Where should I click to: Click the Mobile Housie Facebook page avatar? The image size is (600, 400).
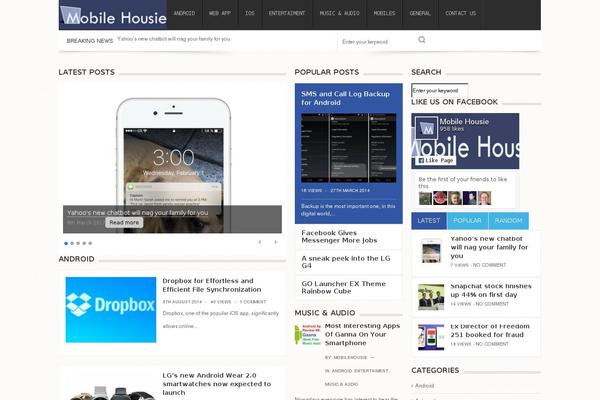[426, 127]
